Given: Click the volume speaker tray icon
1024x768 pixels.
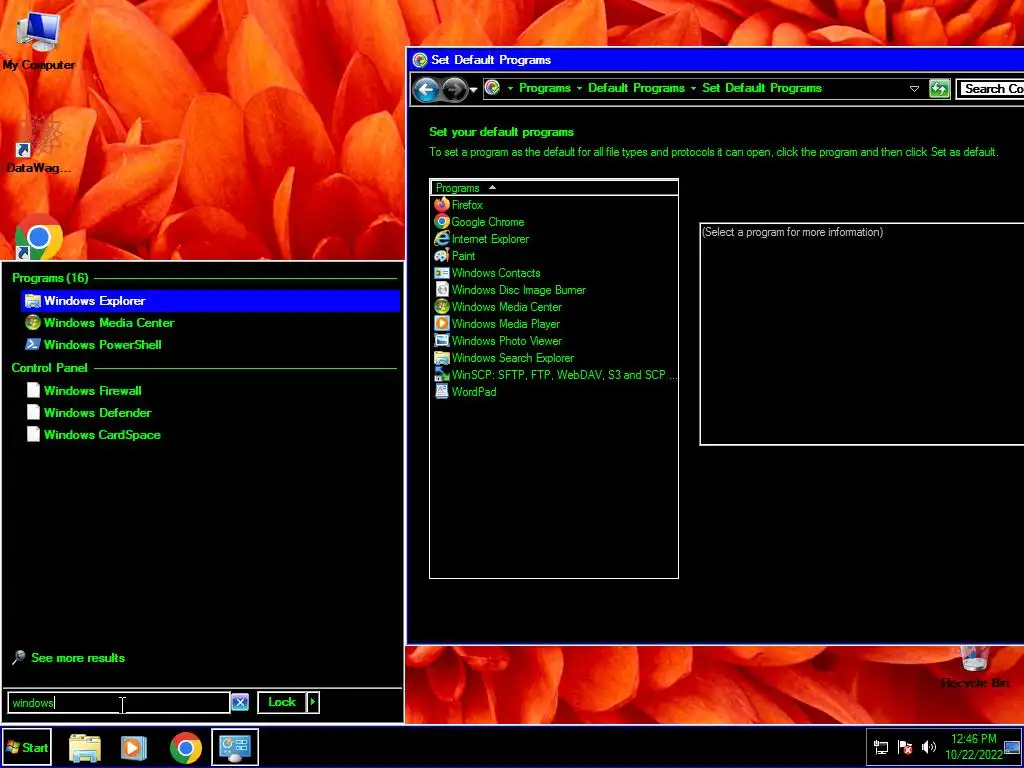Looking at the screenshot, I should pos(928,747).
